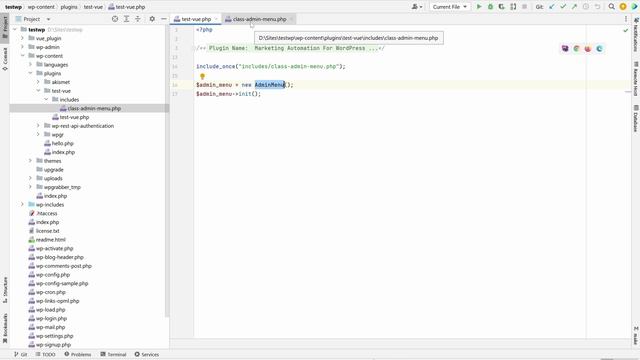Collapse the plugins folder

31,73
